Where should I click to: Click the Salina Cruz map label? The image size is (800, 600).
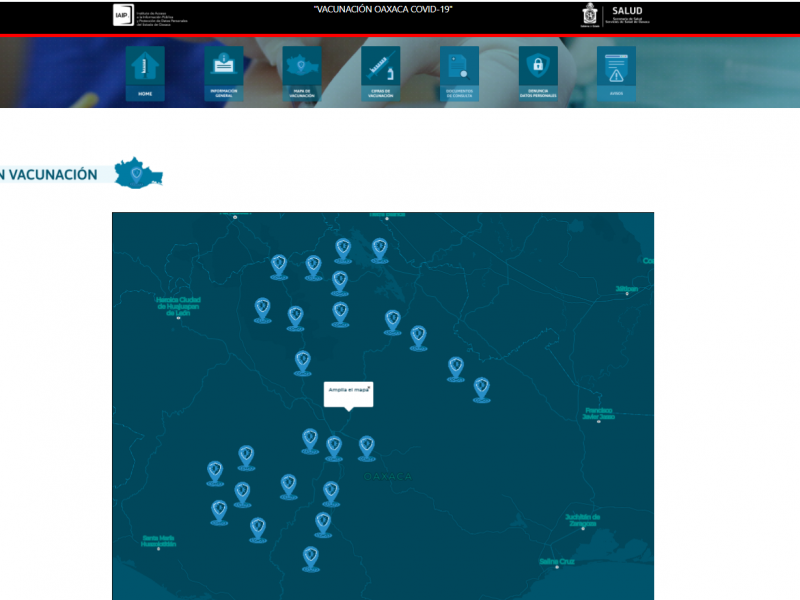pyautogui.click(x=558, y=562)
